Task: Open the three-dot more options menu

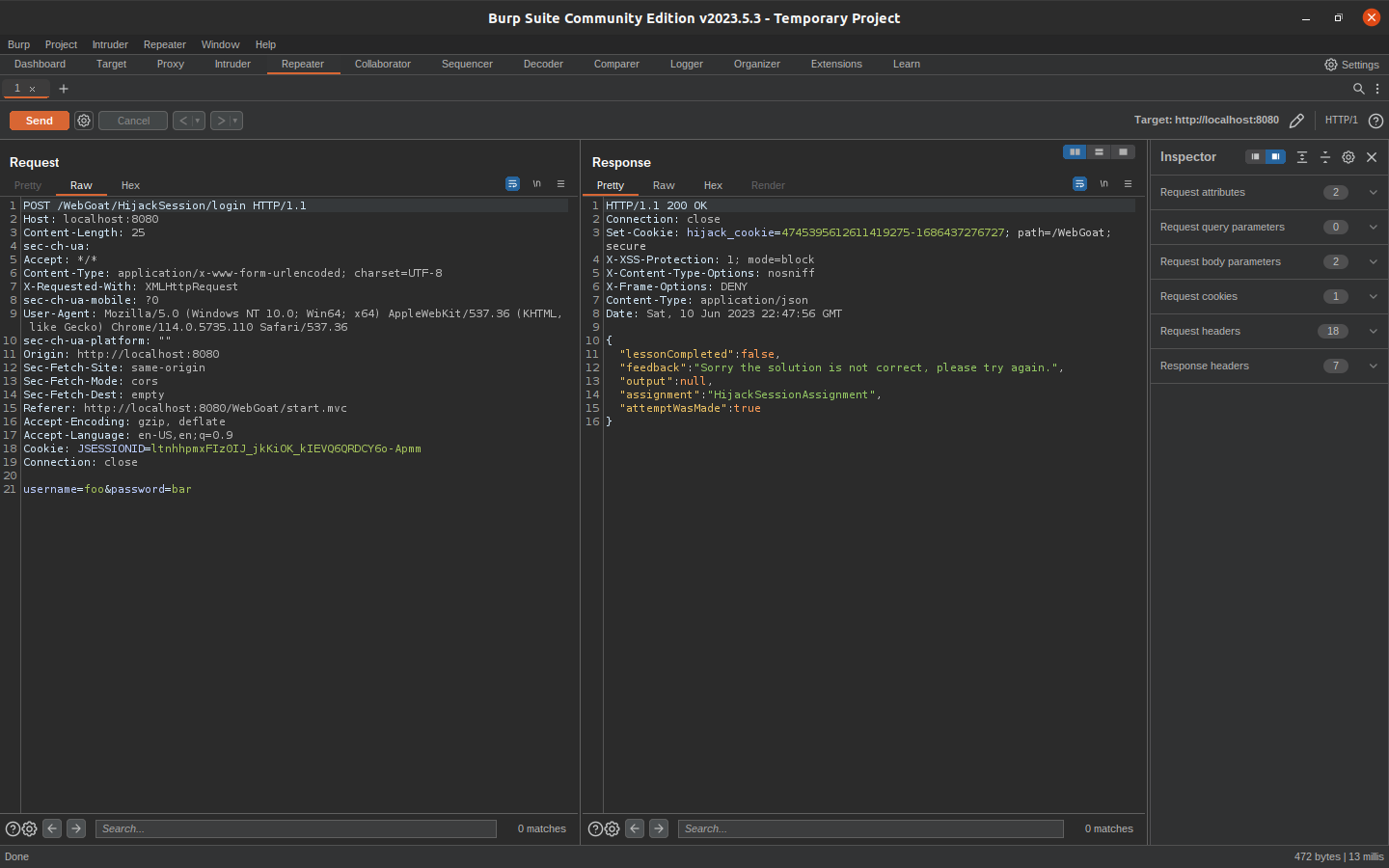Action: [x=1377, y=89]
